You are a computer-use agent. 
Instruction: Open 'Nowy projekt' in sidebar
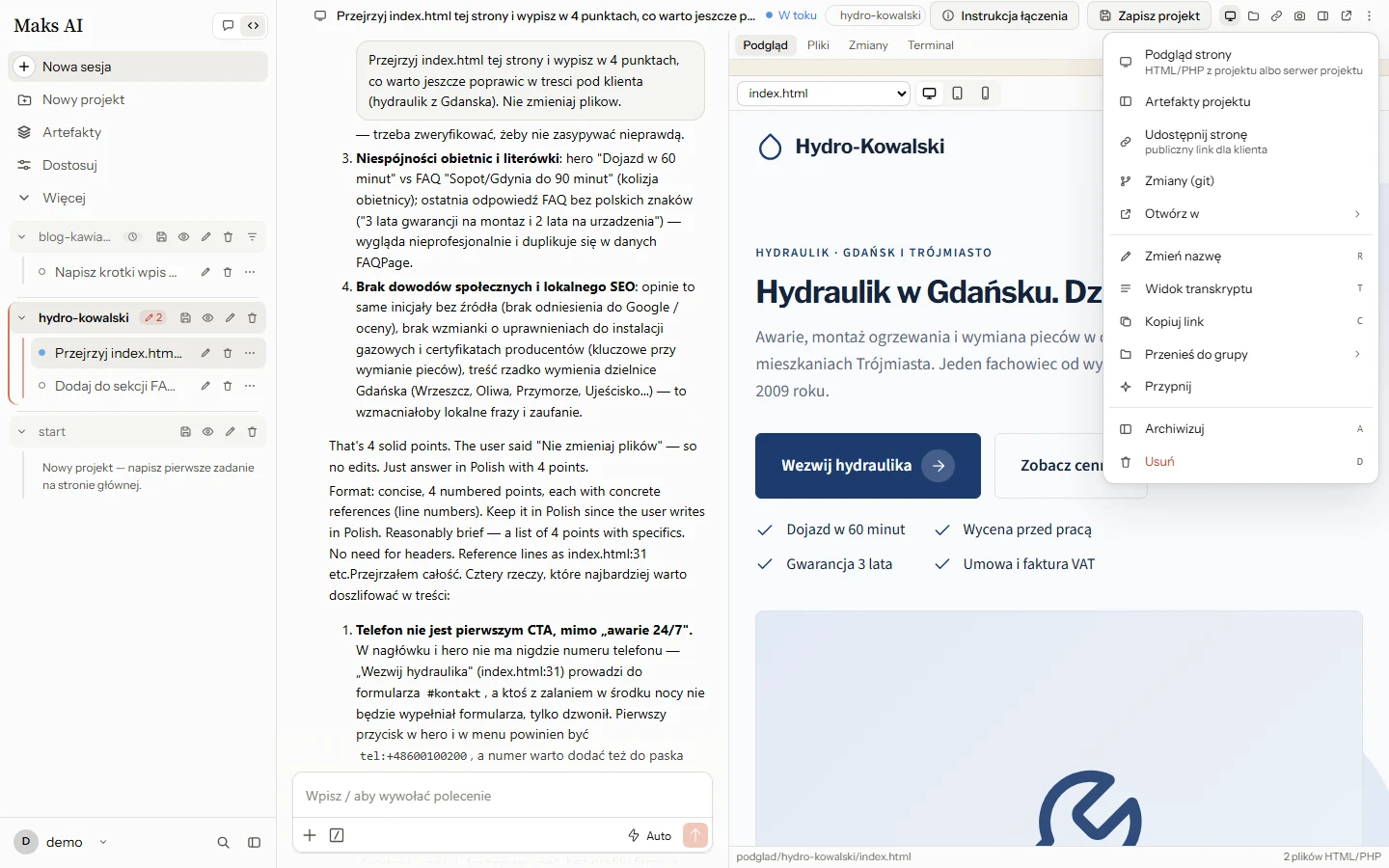point(138,99)
